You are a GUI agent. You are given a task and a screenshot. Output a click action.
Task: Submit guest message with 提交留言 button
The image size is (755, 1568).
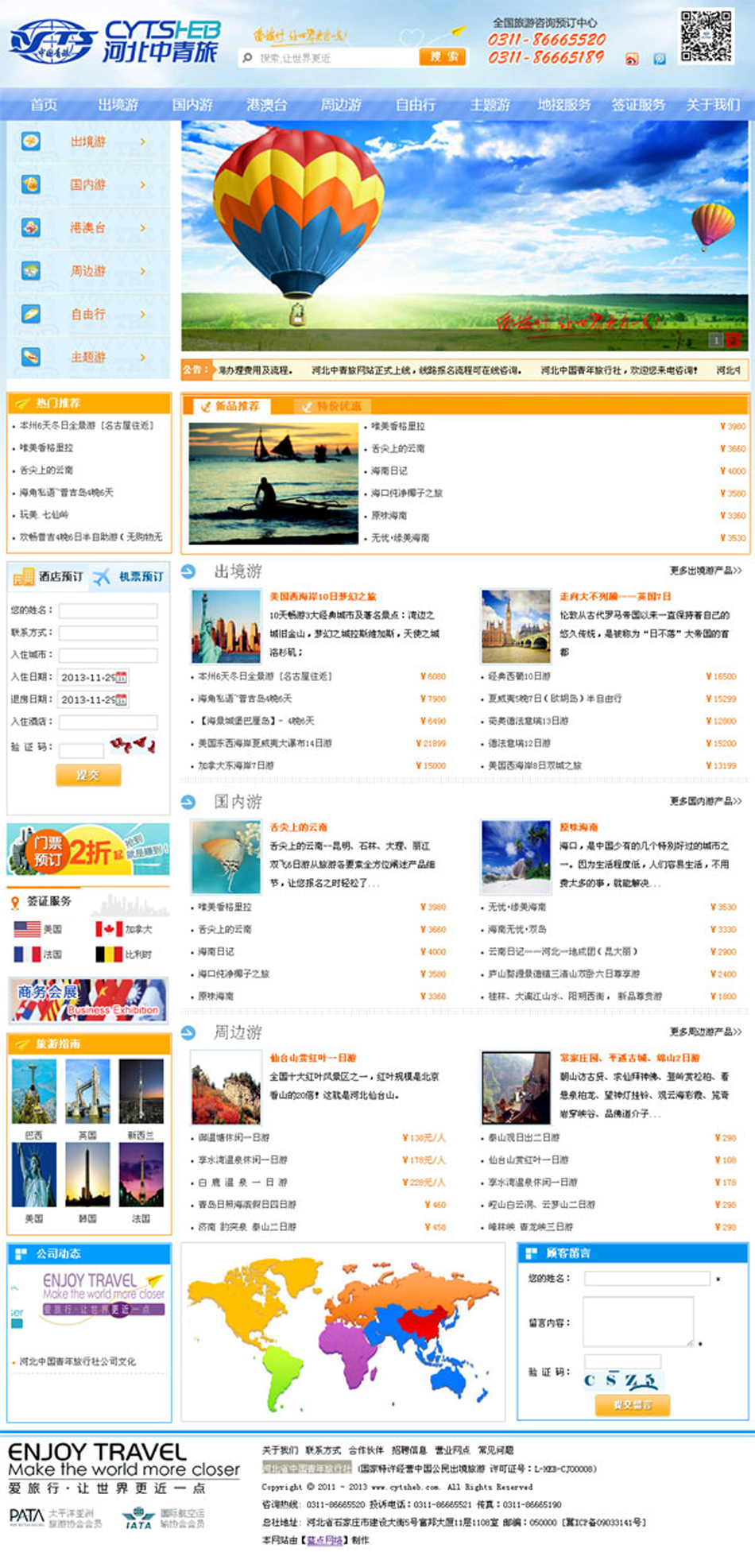(632, 1404)
